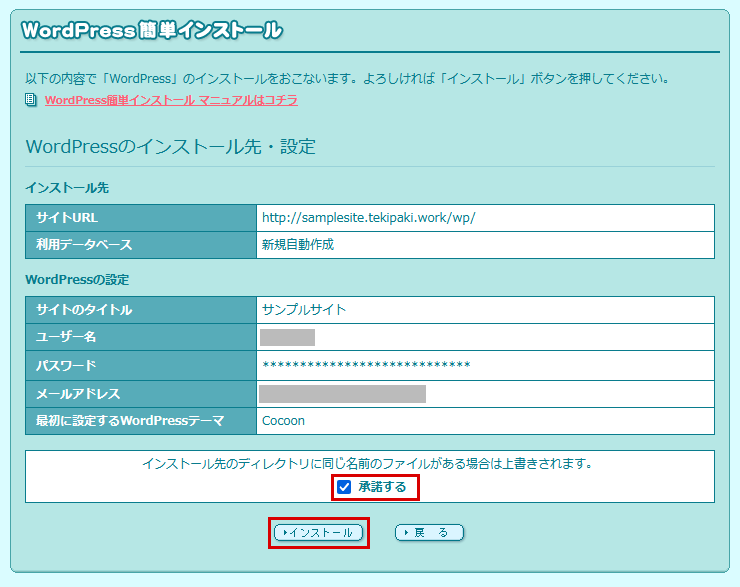This screenshot has height=587, width=740.
Task: Click the document icon beside the manual link
Action: [x=31, y=100]
